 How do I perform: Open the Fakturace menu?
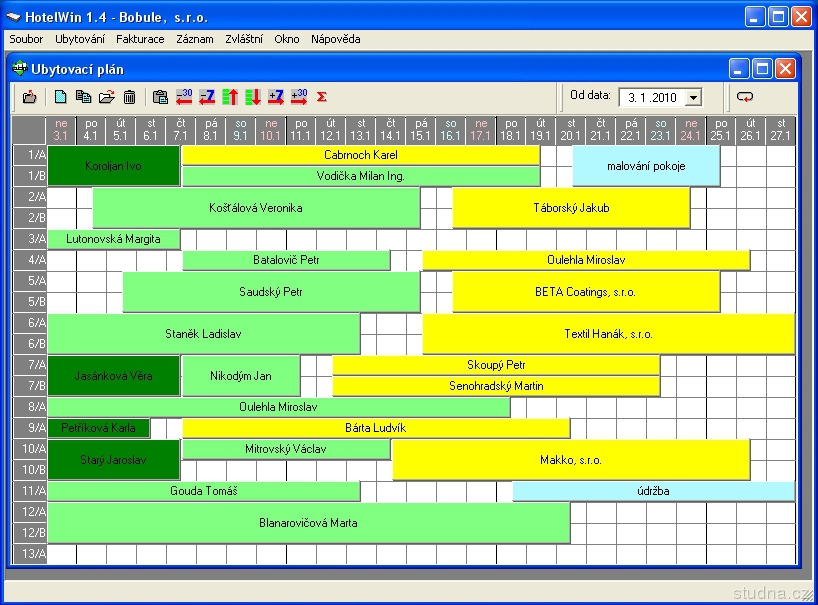(x=140, y=39)
